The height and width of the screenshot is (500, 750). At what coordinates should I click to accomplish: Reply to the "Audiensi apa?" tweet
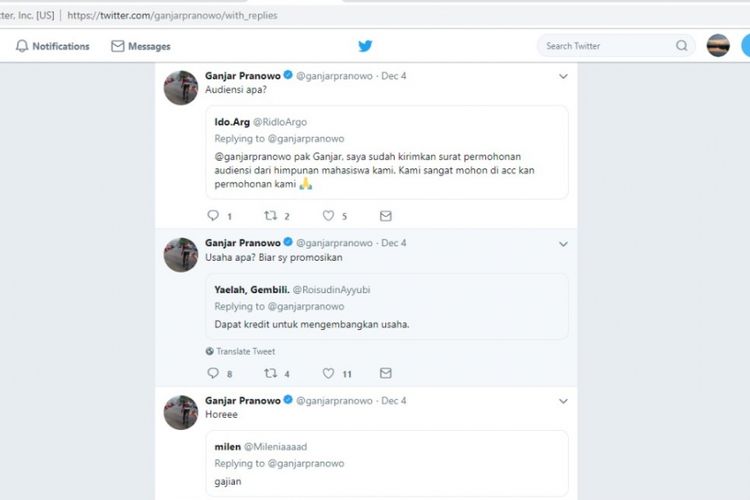212,216
